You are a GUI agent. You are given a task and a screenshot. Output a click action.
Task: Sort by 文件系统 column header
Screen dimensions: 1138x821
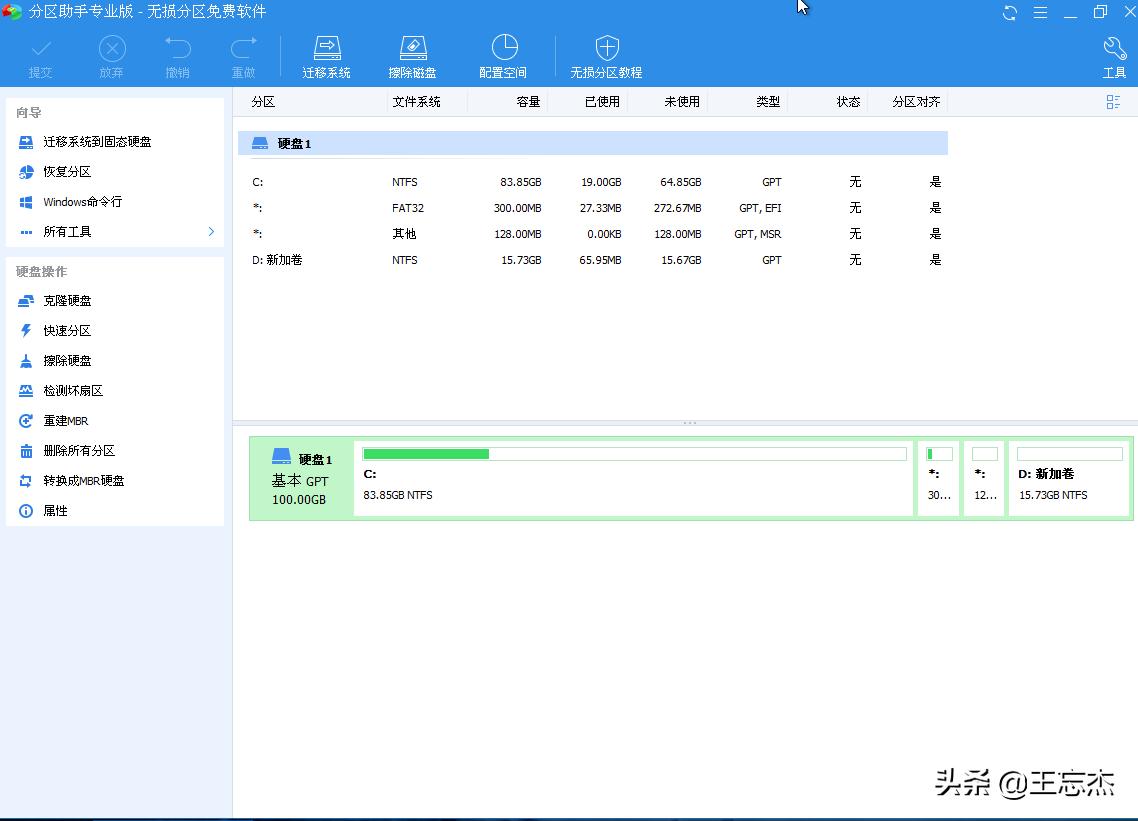[416, 102]
